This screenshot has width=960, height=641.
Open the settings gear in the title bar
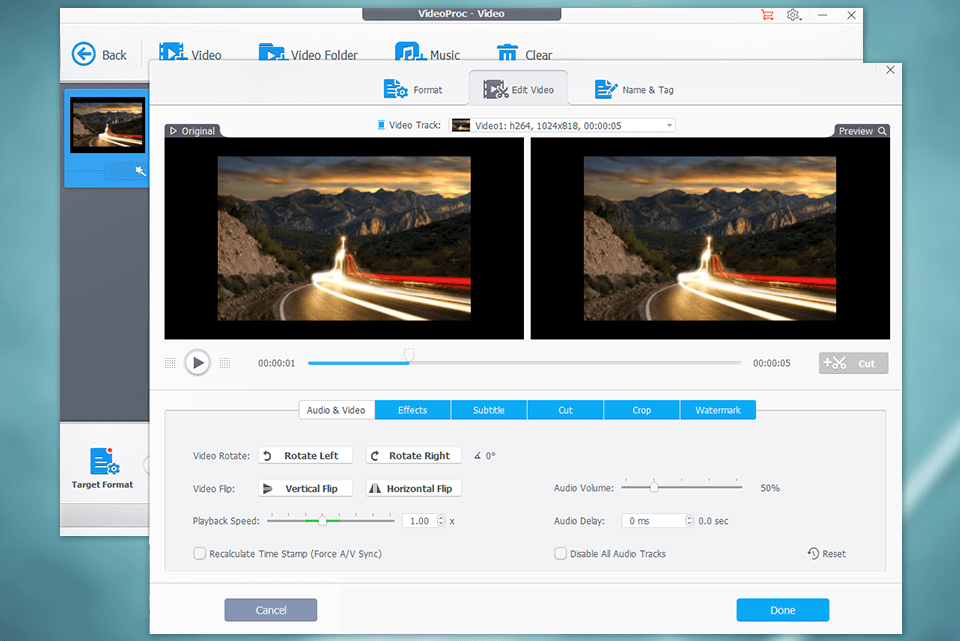(x=793, y=15)
